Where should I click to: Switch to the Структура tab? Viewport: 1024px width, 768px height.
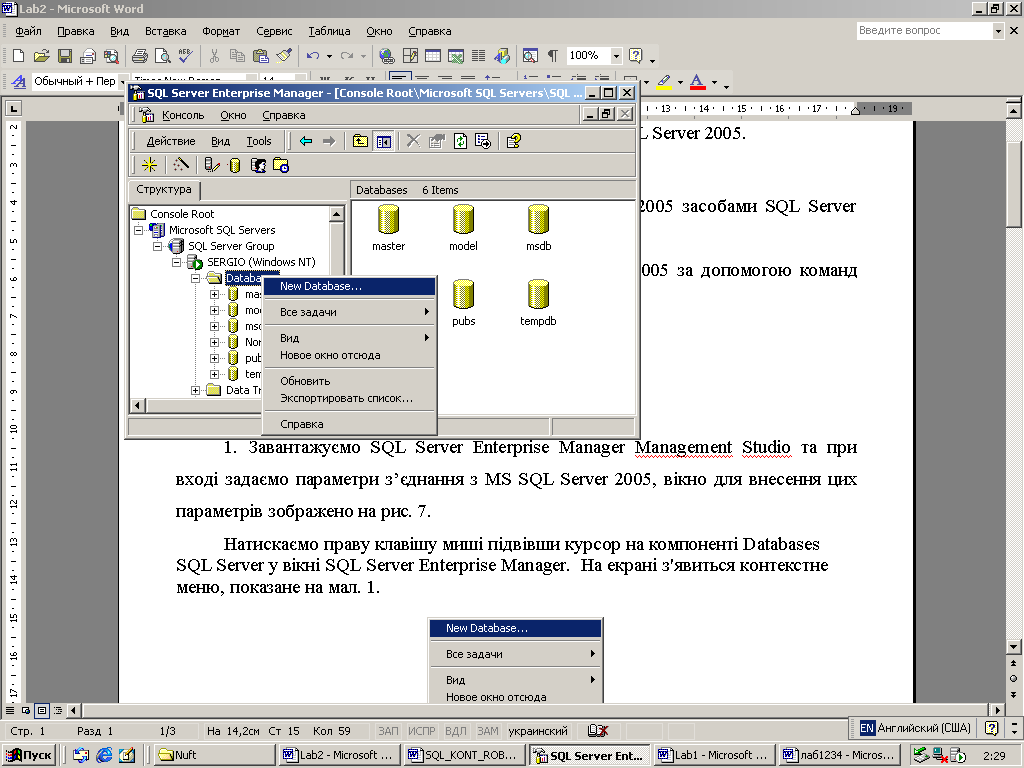pyautogui.click(x=164, y=189)
